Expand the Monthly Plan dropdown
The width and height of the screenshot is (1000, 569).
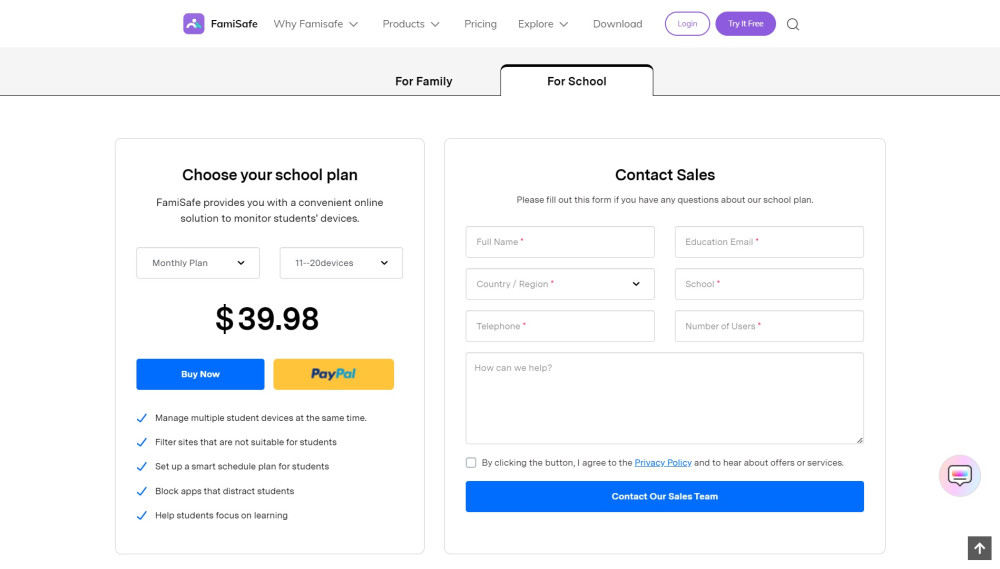(x=198, y=263)
